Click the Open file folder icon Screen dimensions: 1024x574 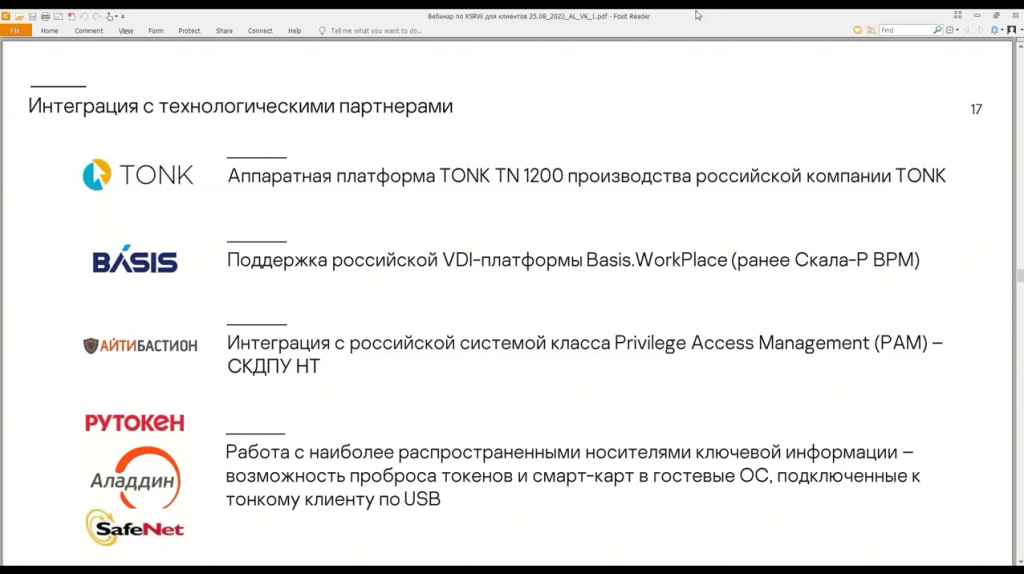click(19, 16)
